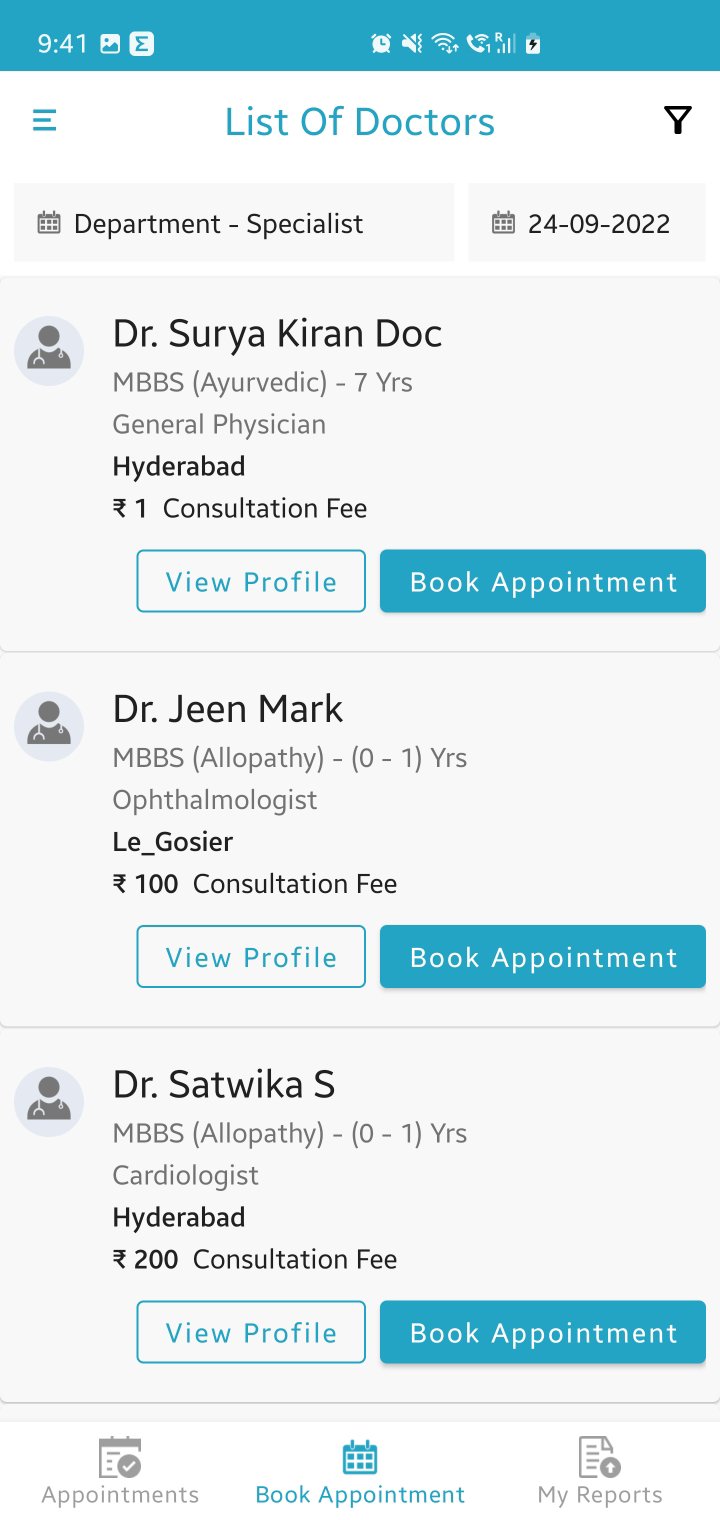Tap the alarm icon in status bar

(381, 43)
